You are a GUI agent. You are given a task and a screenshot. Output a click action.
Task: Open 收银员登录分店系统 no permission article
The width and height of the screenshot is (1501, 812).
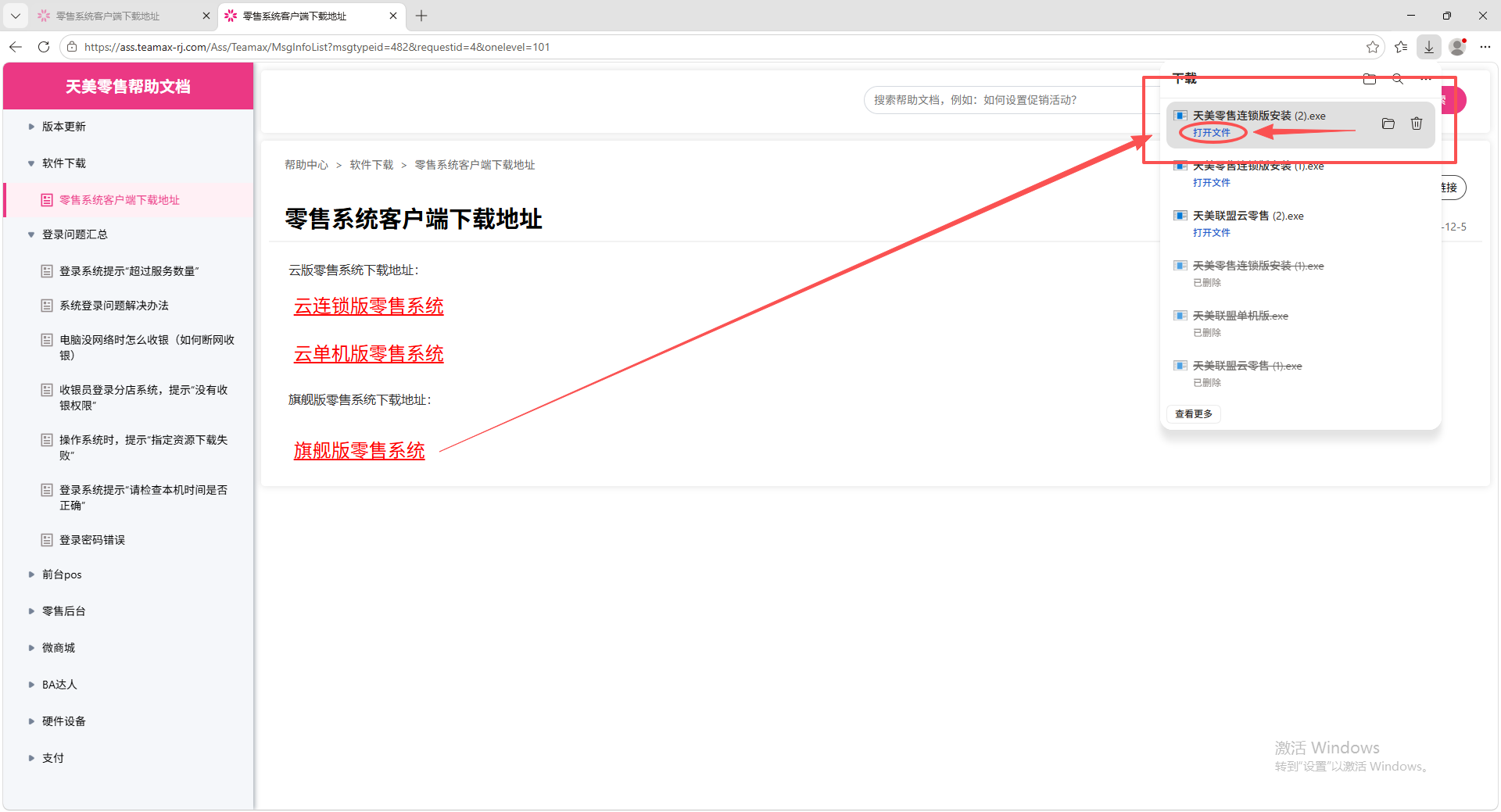[x=144, y=398]
